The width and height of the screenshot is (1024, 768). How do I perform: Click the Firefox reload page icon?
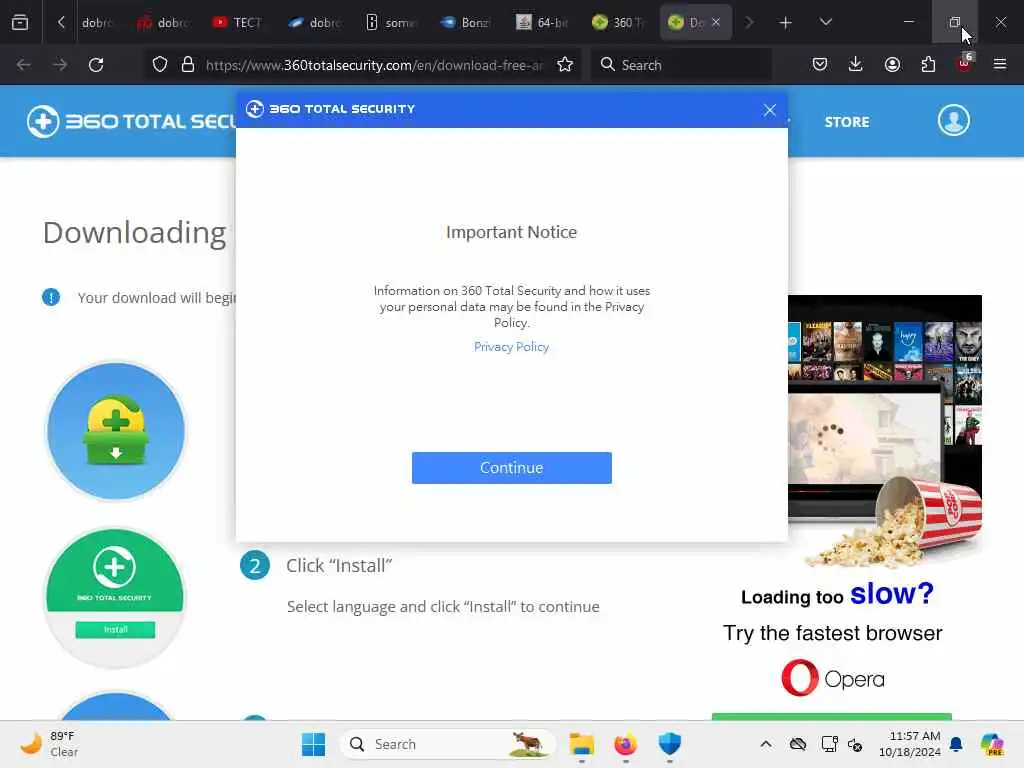[x=96, y=65]
